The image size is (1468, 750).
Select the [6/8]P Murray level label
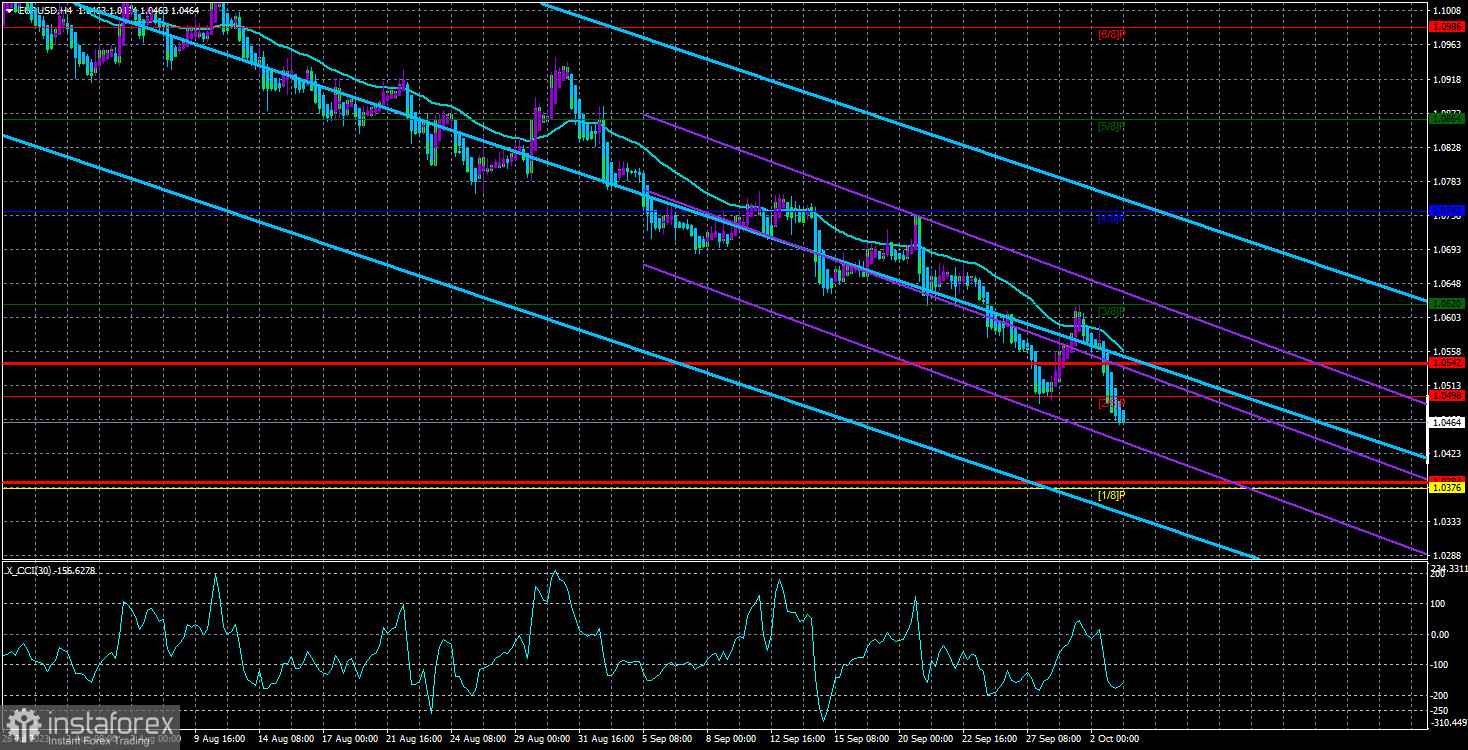tap(1112, 34)
